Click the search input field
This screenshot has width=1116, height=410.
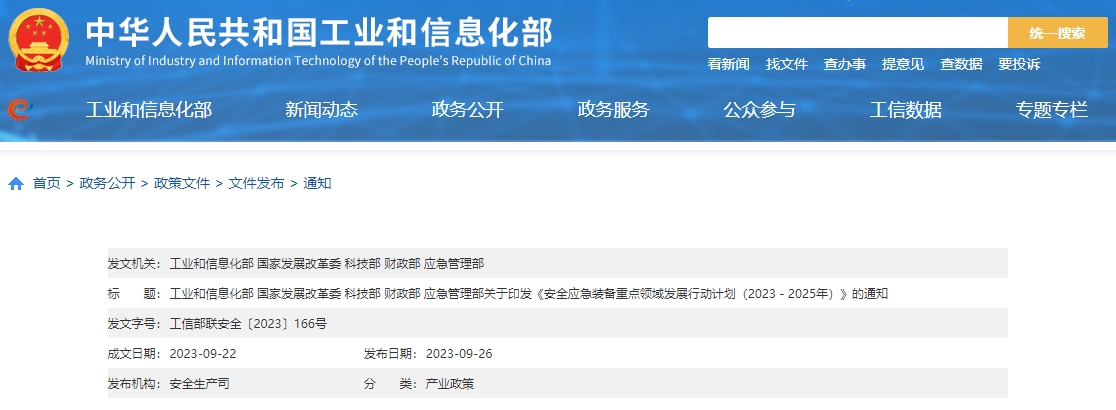click(858, 33)
